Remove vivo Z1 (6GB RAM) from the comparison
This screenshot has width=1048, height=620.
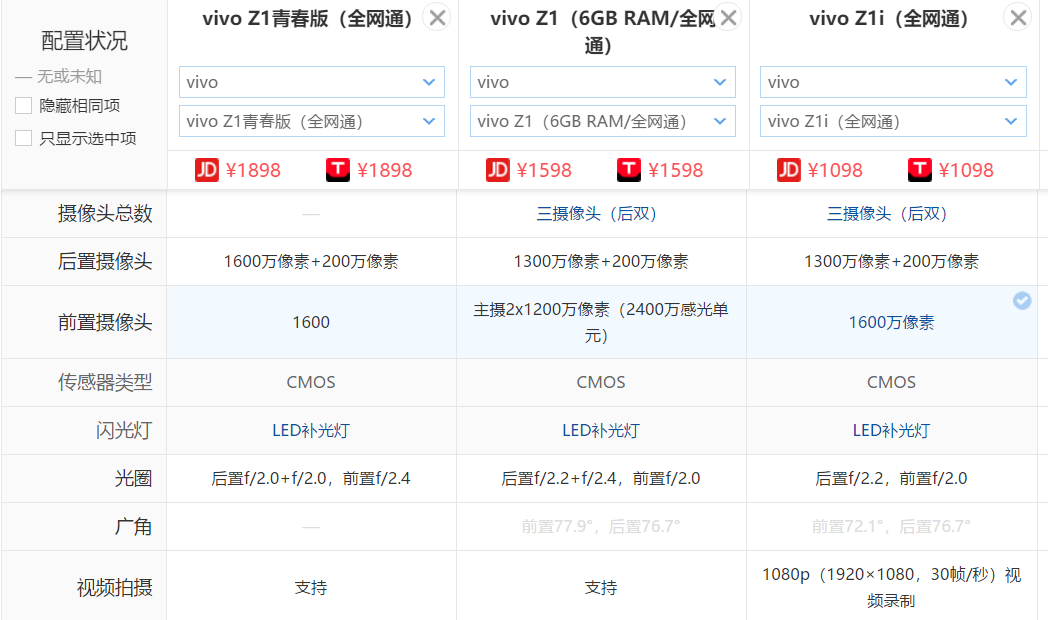[728, 18]
